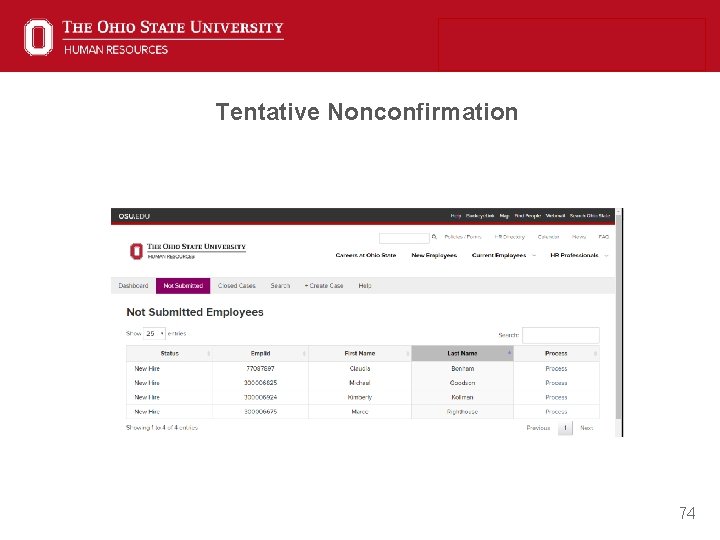Open the Search tab in the gray navigation bar
Screen dimensions: 720x540
point(280,286)
